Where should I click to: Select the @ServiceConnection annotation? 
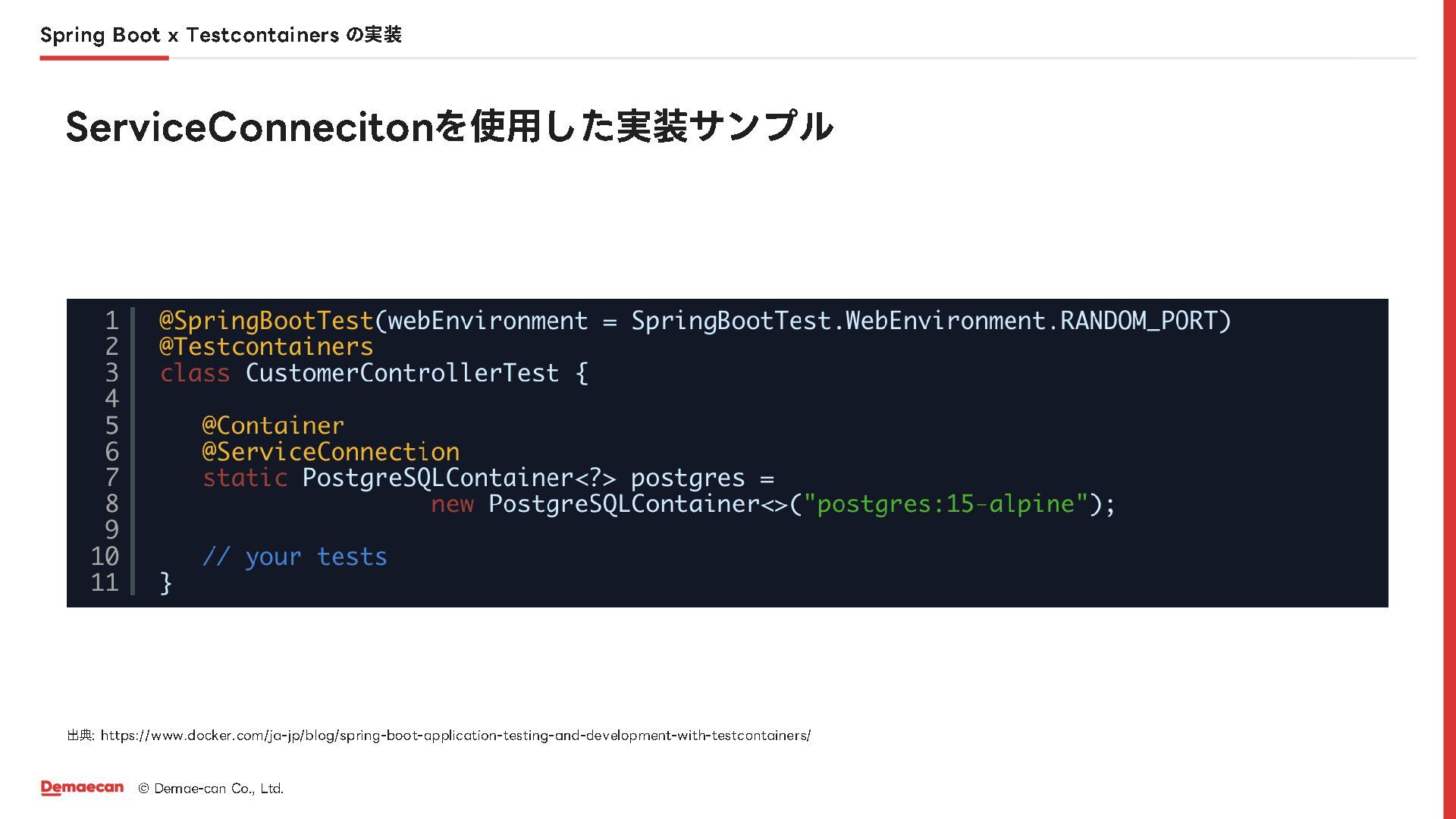(331, 452)
